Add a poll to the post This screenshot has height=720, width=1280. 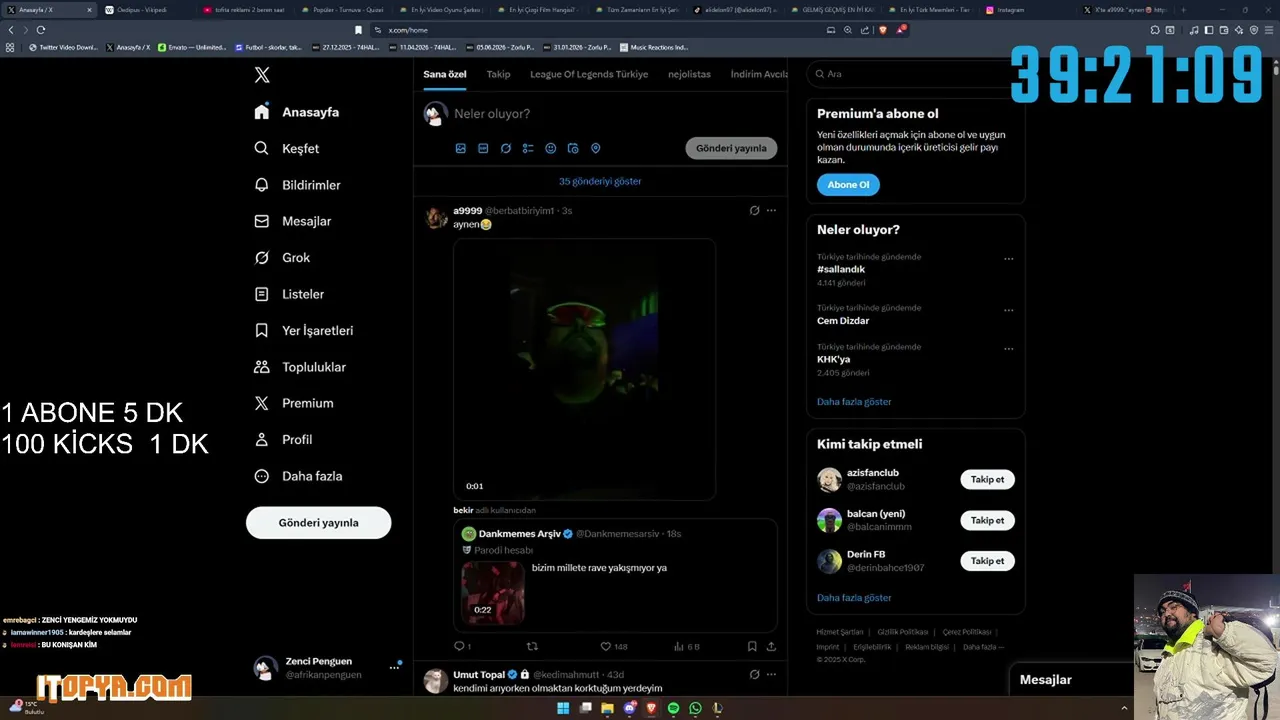point(528,148)
